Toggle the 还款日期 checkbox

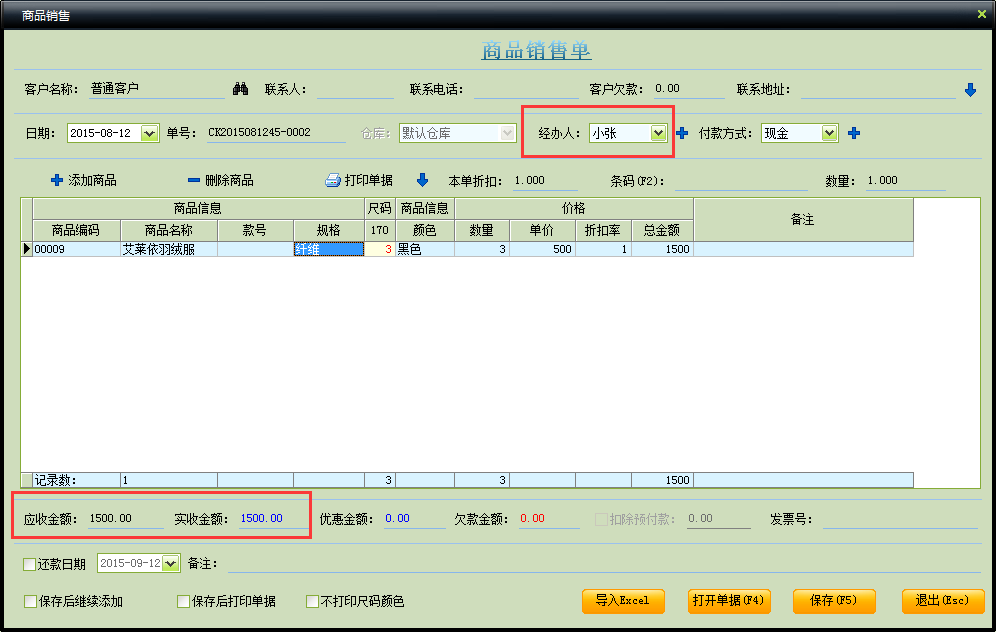coord(29,564)
